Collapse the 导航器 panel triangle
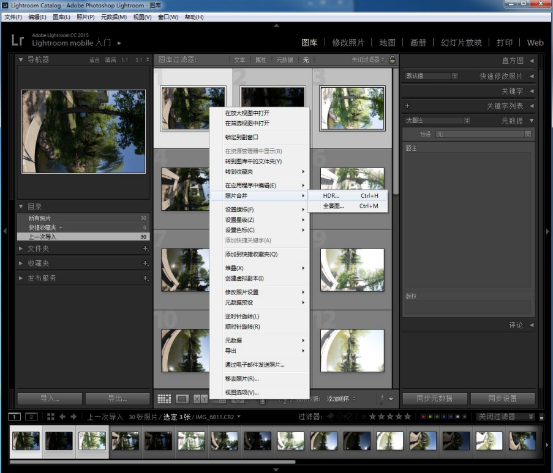Image resolution: width=553 pixels, height=473 pixels. pos(21,60)
